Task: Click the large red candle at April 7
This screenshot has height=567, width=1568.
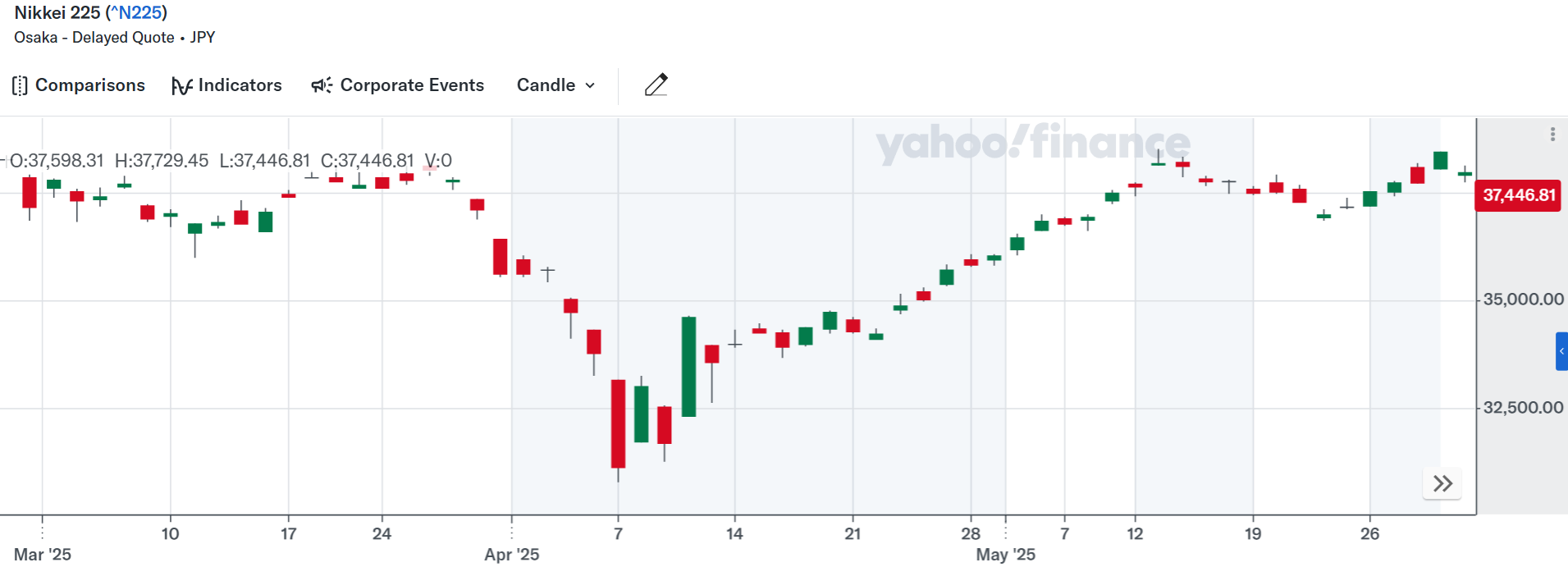Action: (618, 423)
